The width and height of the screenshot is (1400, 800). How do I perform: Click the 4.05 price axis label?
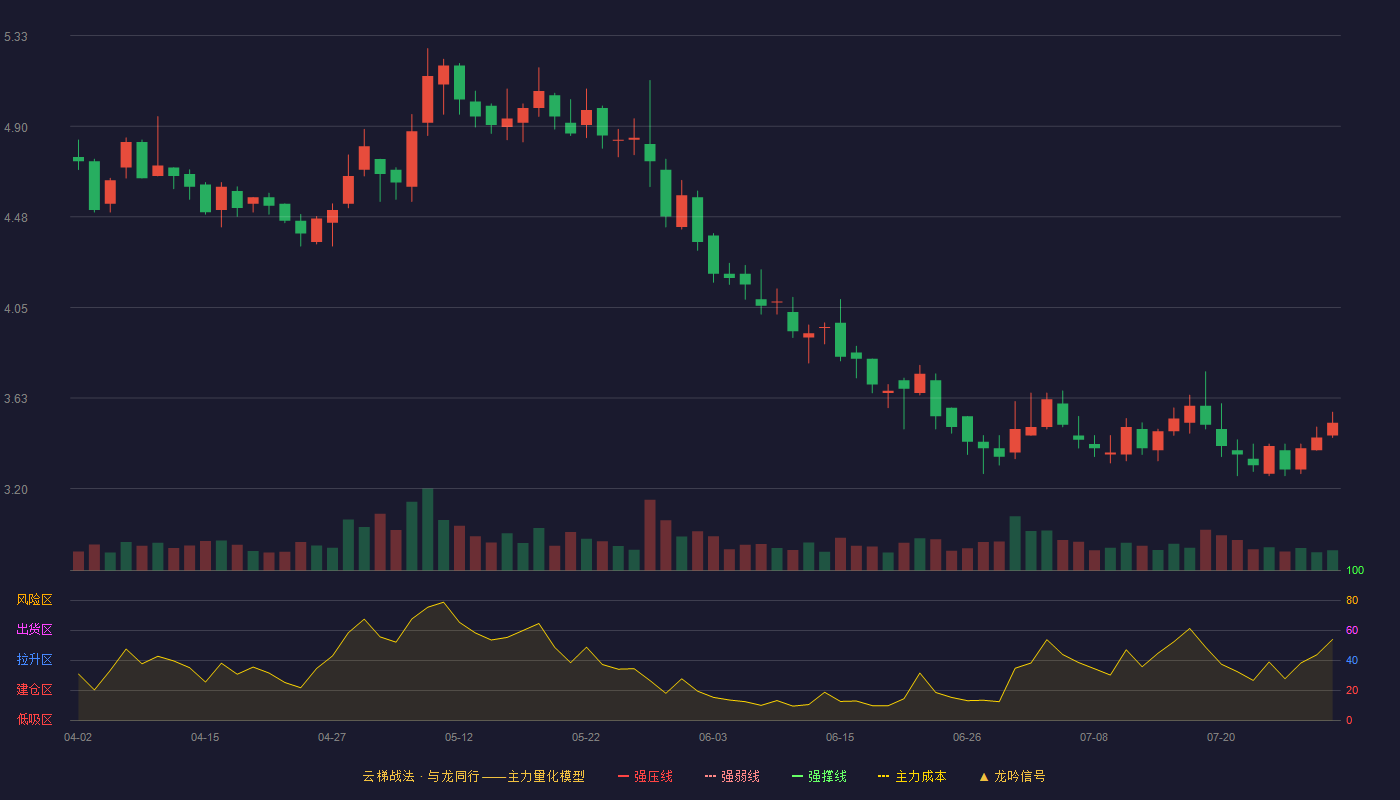click(x=16, y=309)
